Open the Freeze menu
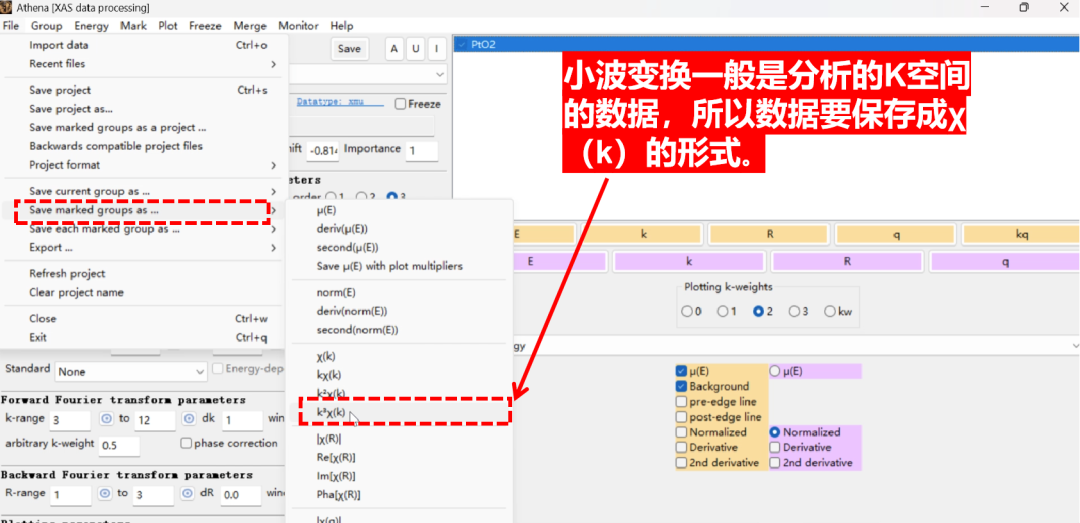The image size is (1080, 523). (x=205, y=26)
